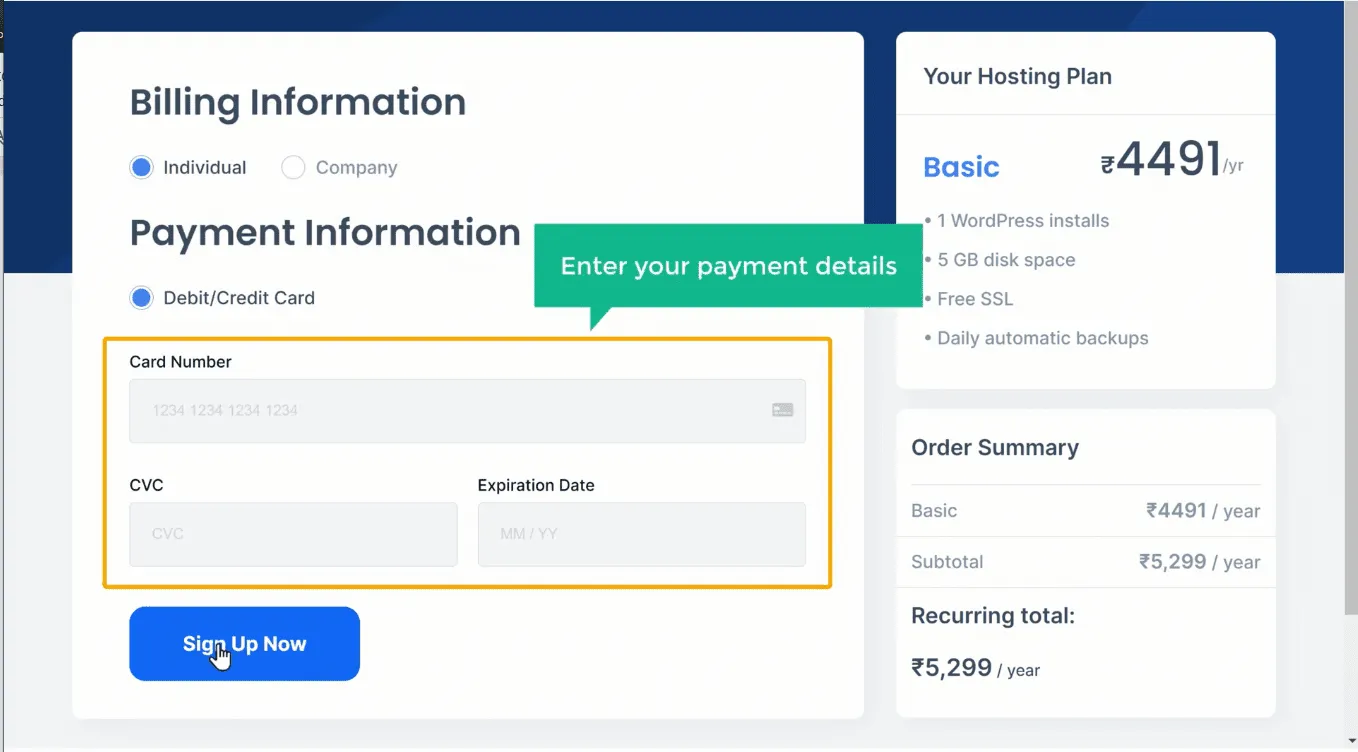
Task: Click the ₹4491/yr plan price
Action: (1172, 160)
